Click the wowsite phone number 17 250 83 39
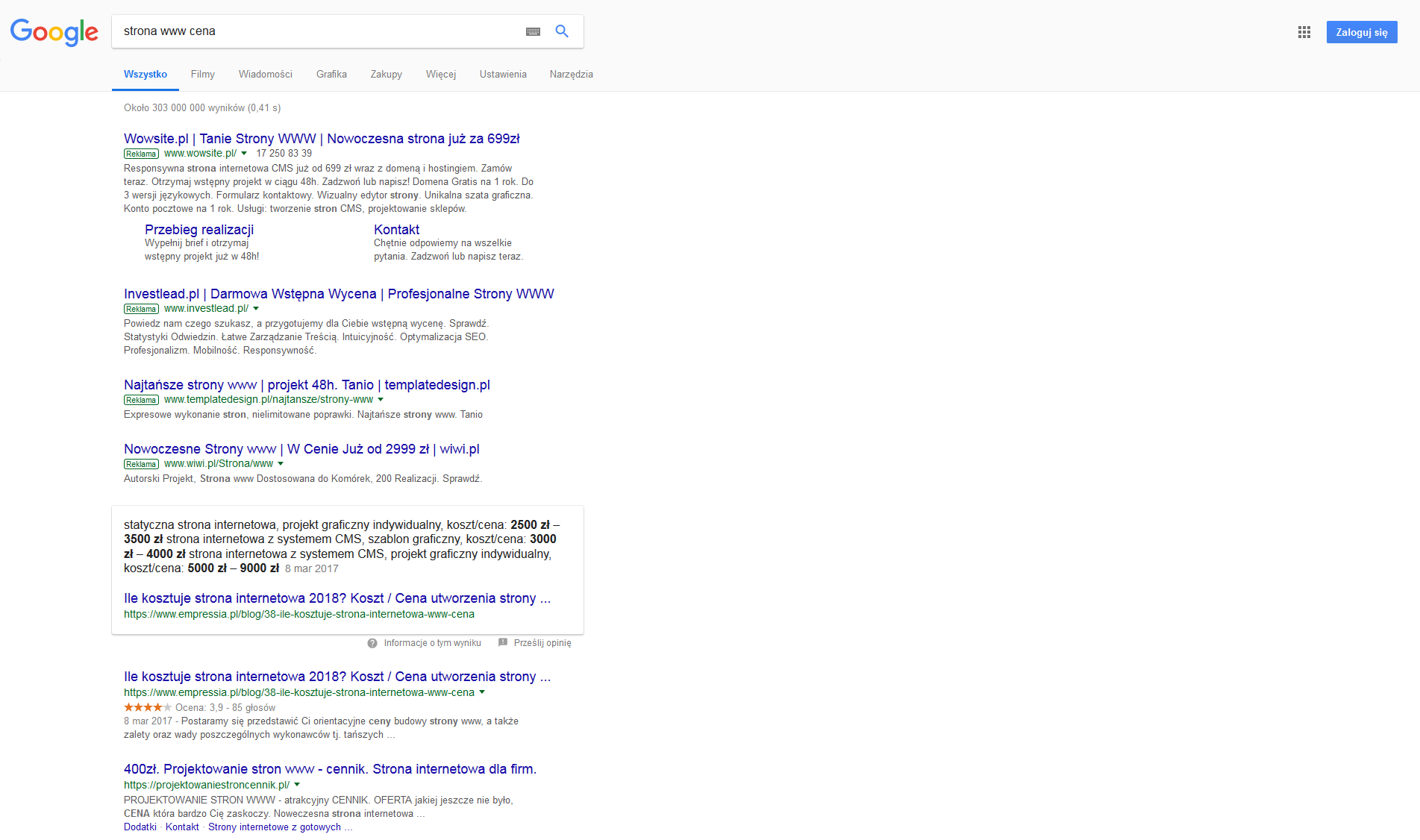Image resolution: width=1420 pixels, height=840 pixels. point(284,154)
